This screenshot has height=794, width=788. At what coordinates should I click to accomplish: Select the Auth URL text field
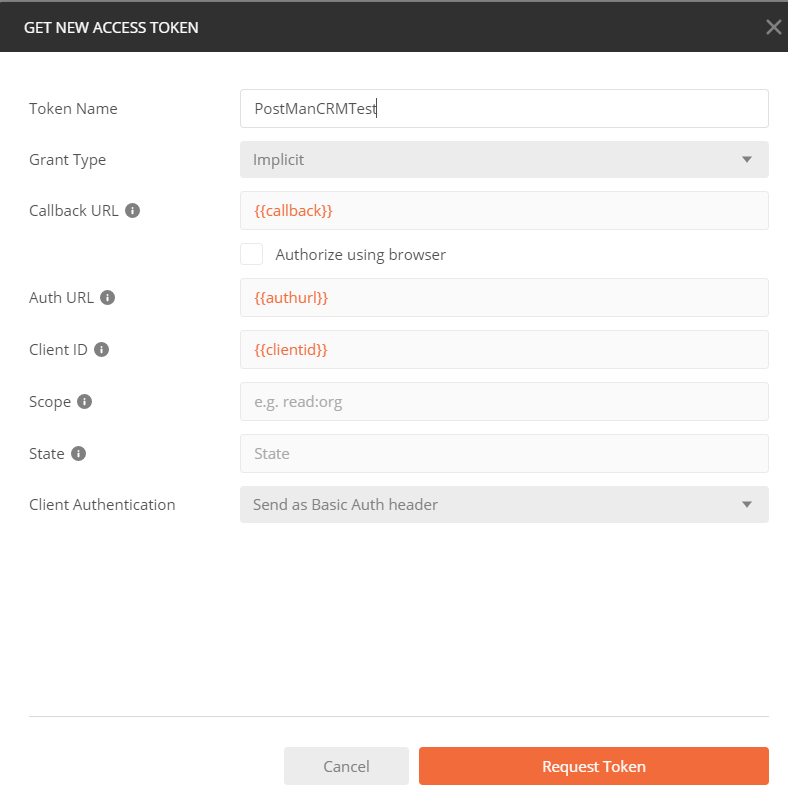coord(503,298)
